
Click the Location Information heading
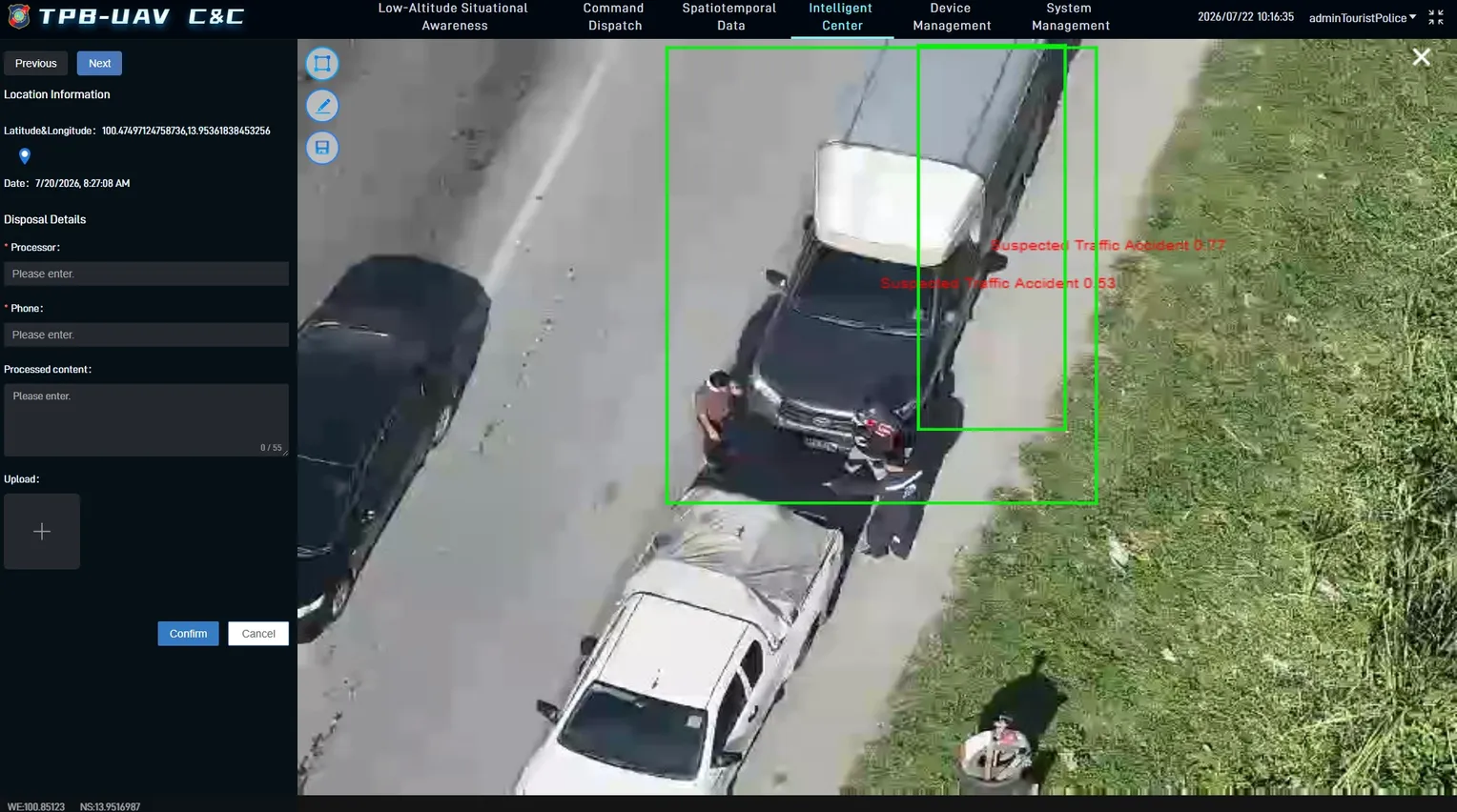point(57,94)
